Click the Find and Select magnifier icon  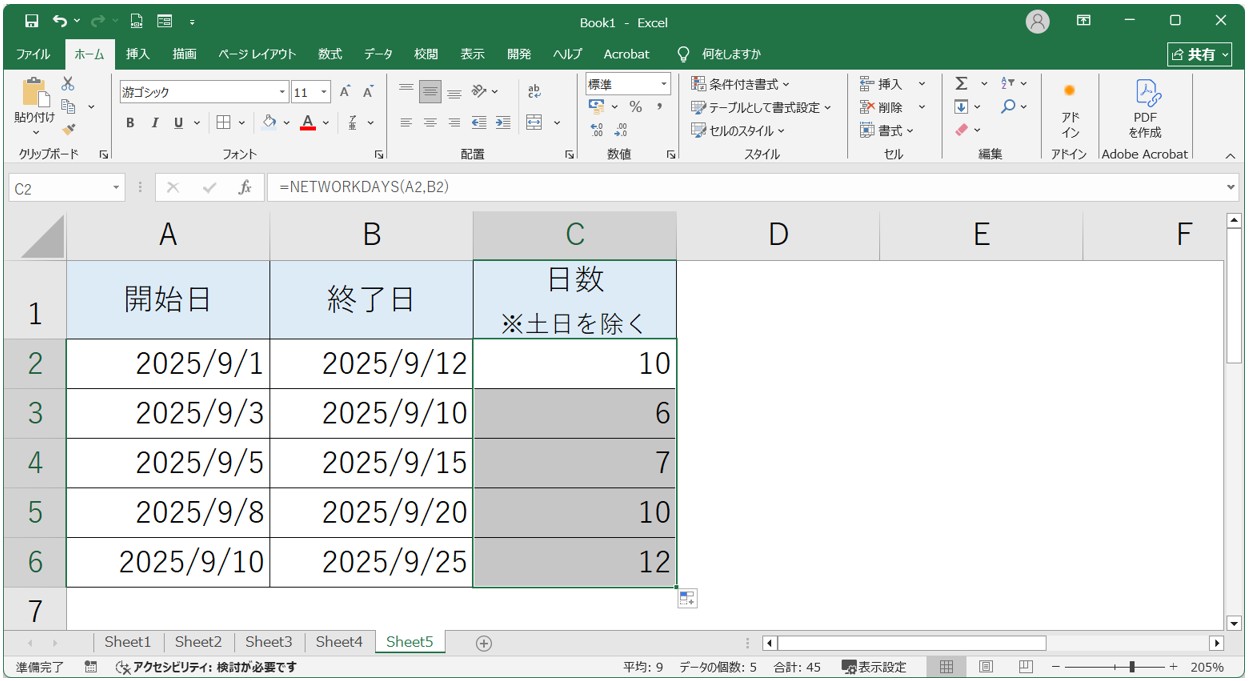1008,106
